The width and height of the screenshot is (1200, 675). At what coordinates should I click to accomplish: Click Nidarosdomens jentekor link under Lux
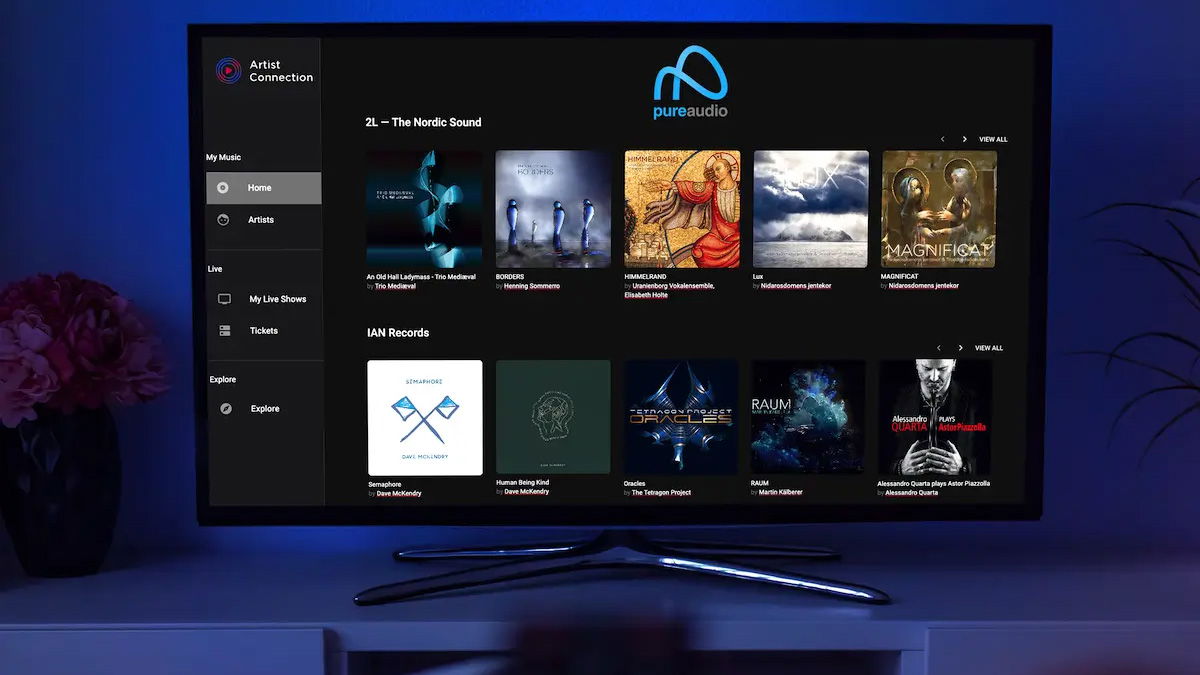click(796, 286)
